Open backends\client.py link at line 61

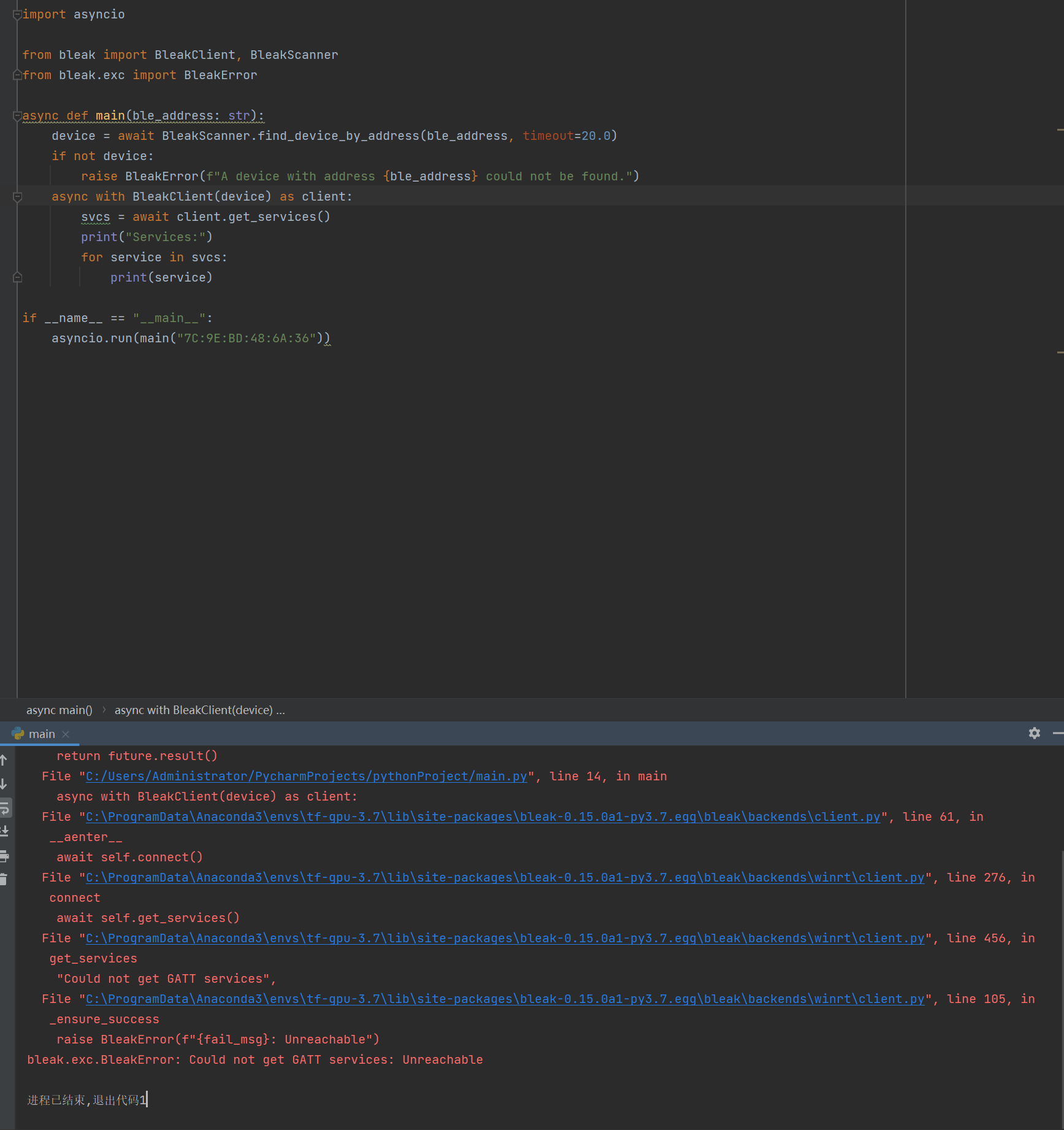click(x=483, y=817)
